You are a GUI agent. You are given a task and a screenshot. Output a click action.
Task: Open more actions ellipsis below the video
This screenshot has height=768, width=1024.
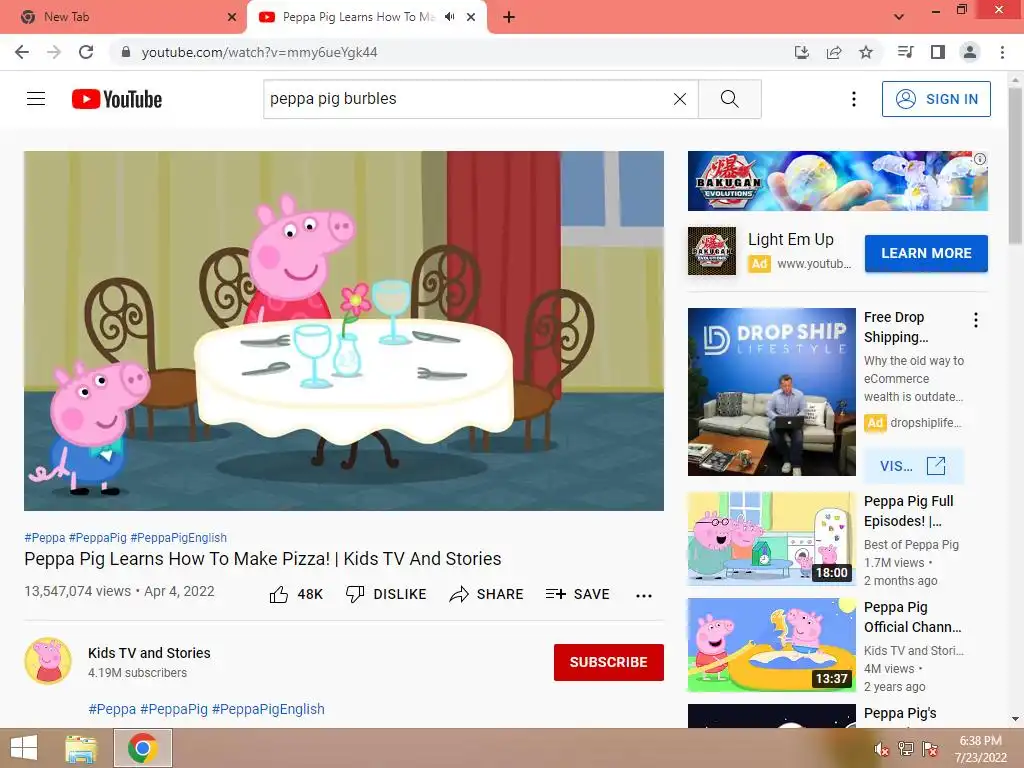point(644,595)
